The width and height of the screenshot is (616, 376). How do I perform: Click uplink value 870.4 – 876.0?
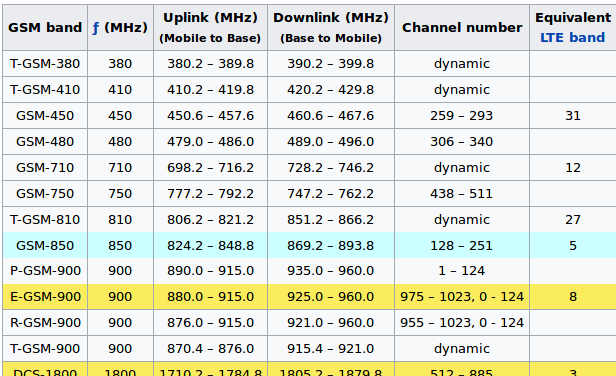coord(210,348)
